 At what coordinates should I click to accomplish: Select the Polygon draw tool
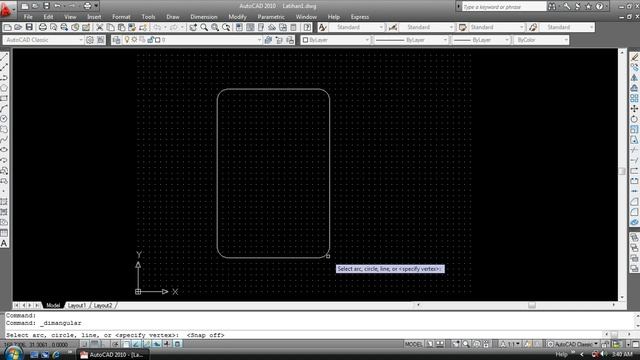(x=4, y=88)
